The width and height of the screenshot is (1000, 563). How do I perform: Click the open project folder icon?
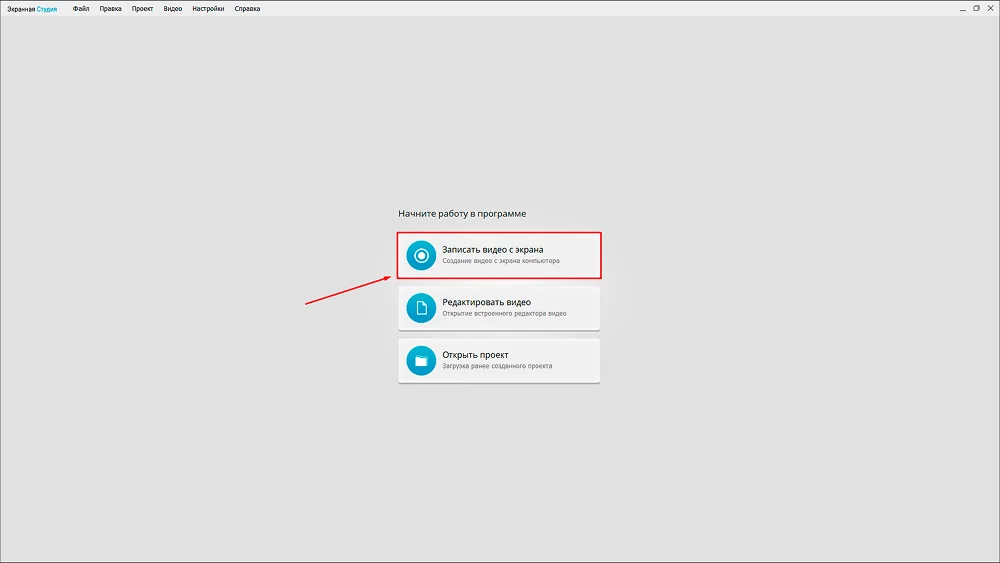coord(421,361)
